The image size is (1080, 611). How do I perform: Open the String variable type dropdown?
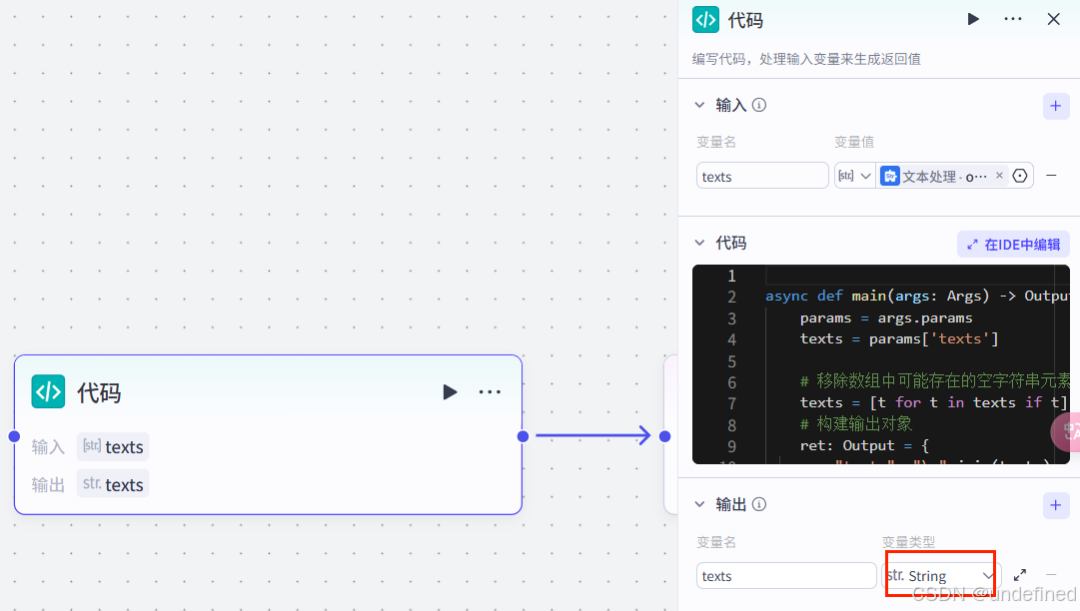coord(940,575)
